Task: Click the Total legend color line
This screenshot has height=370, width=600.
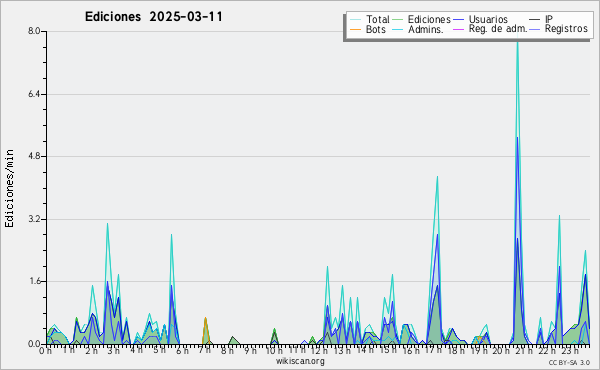Action: 355,20
